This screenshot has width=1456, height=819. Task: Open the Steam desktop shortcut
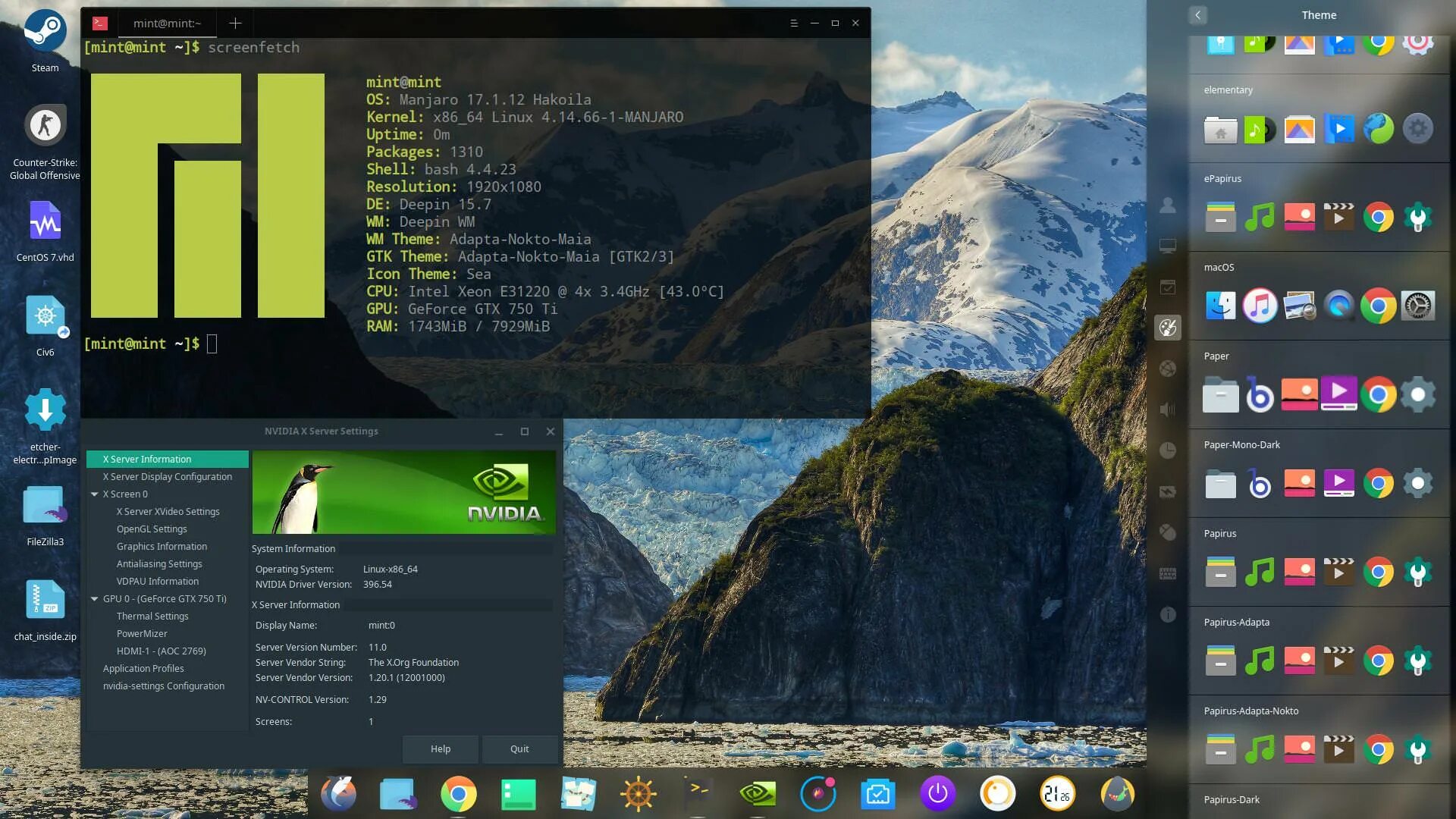[45, 32]
